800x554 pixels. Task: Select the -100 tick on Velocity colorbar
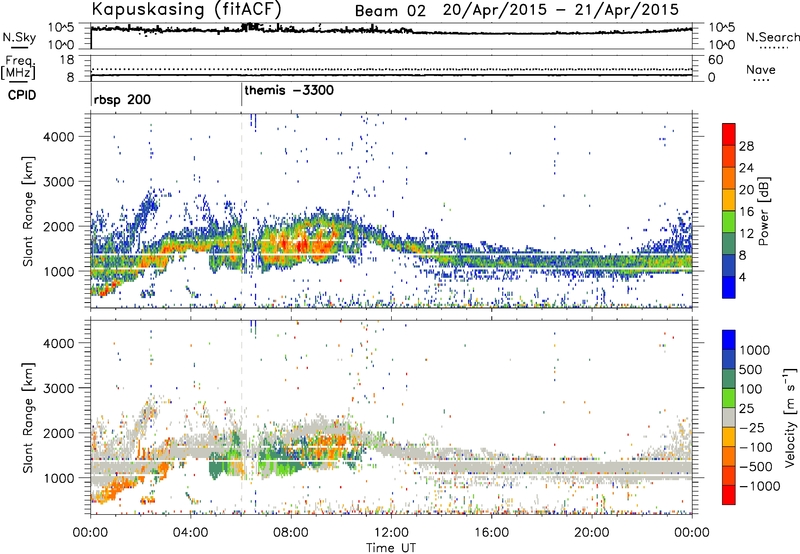756,447
